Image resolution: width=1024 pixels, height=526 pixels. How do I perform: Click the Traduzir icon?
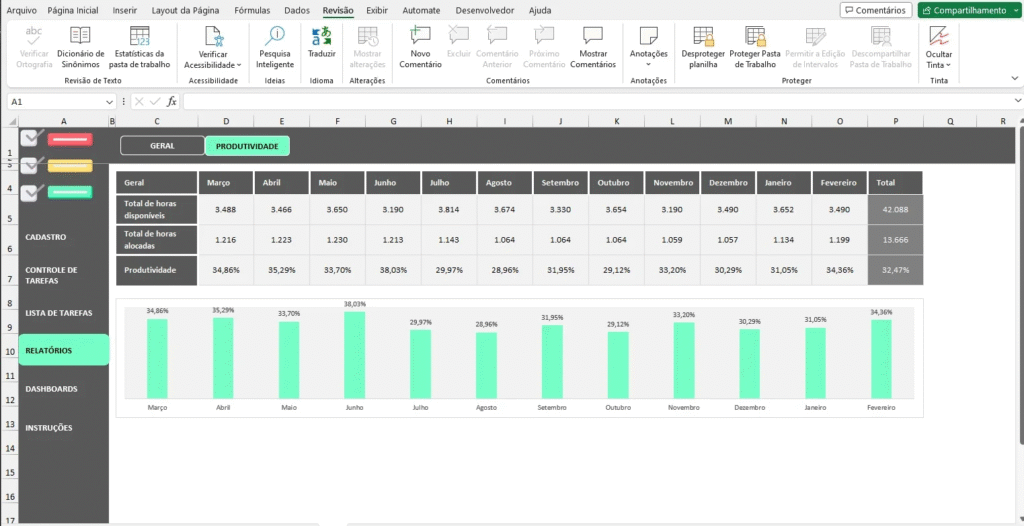point(321,37)
